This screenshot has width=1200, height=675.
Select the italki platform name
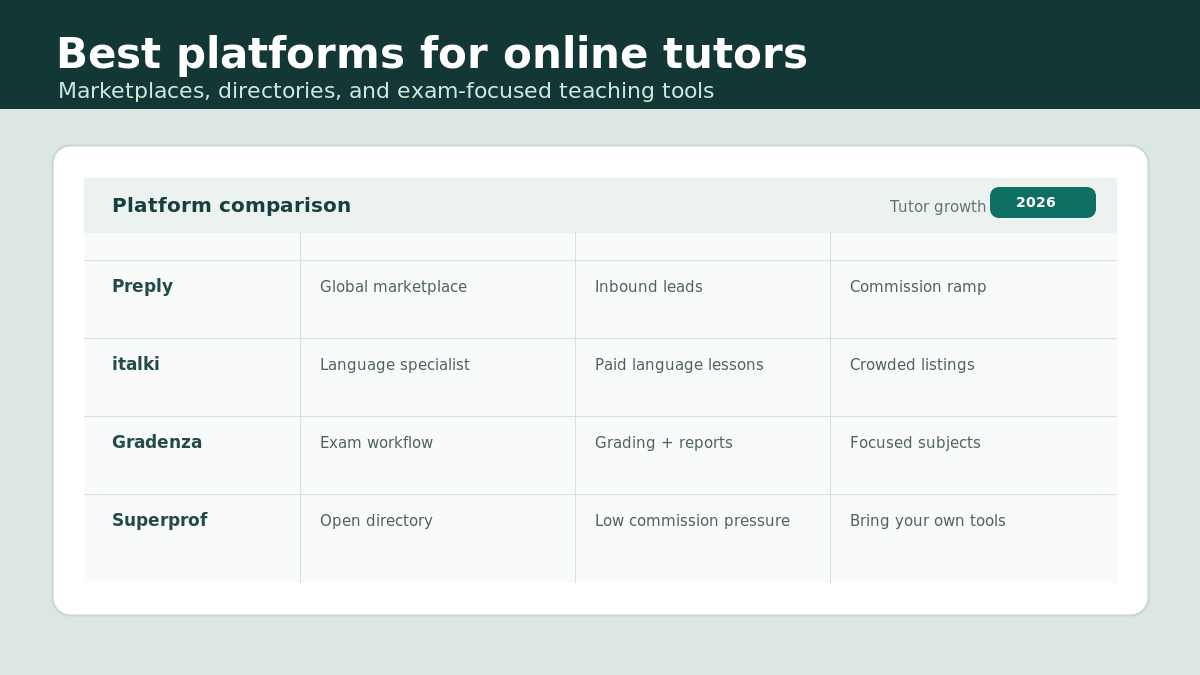[136, 364]
